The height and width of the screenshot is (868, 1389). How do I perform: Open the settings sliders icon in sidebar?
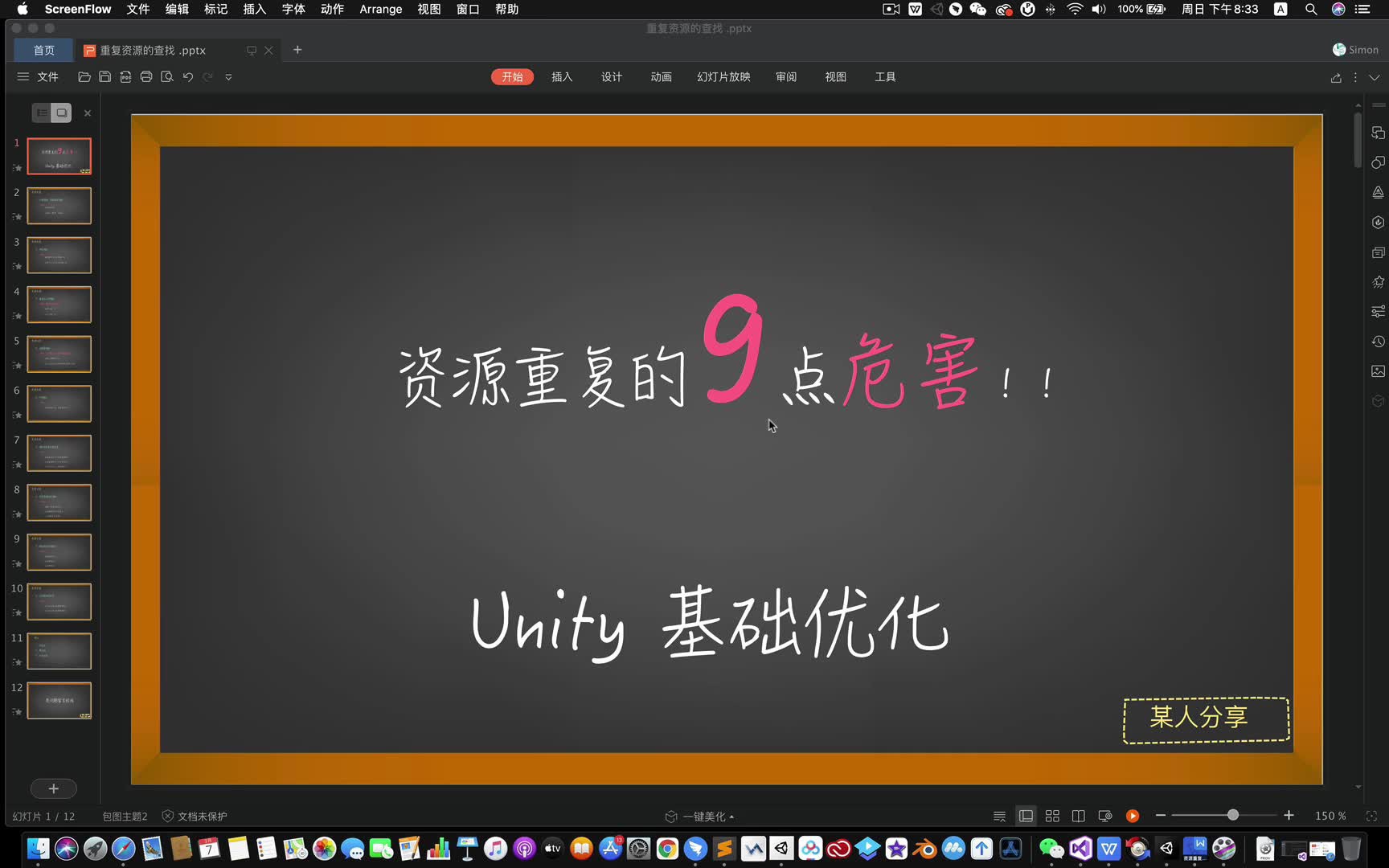click(1378, 311)
